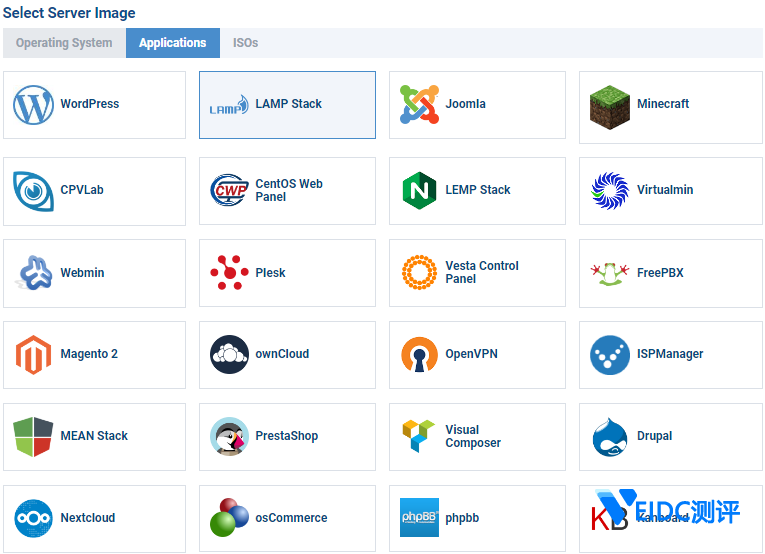Select the LEMP Stack Nginx icon

[419, 190]
